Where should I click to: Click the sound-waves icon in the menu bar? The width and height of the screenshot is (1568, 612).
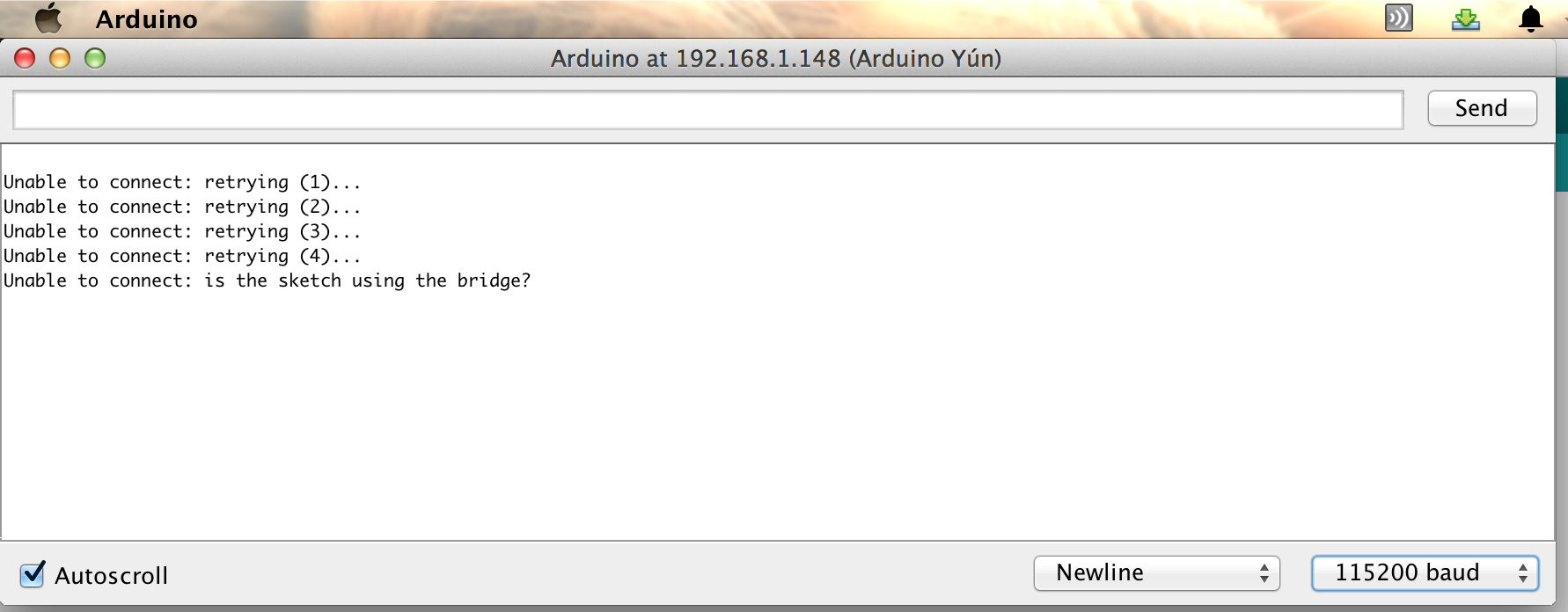click(x=1398, y=18)
